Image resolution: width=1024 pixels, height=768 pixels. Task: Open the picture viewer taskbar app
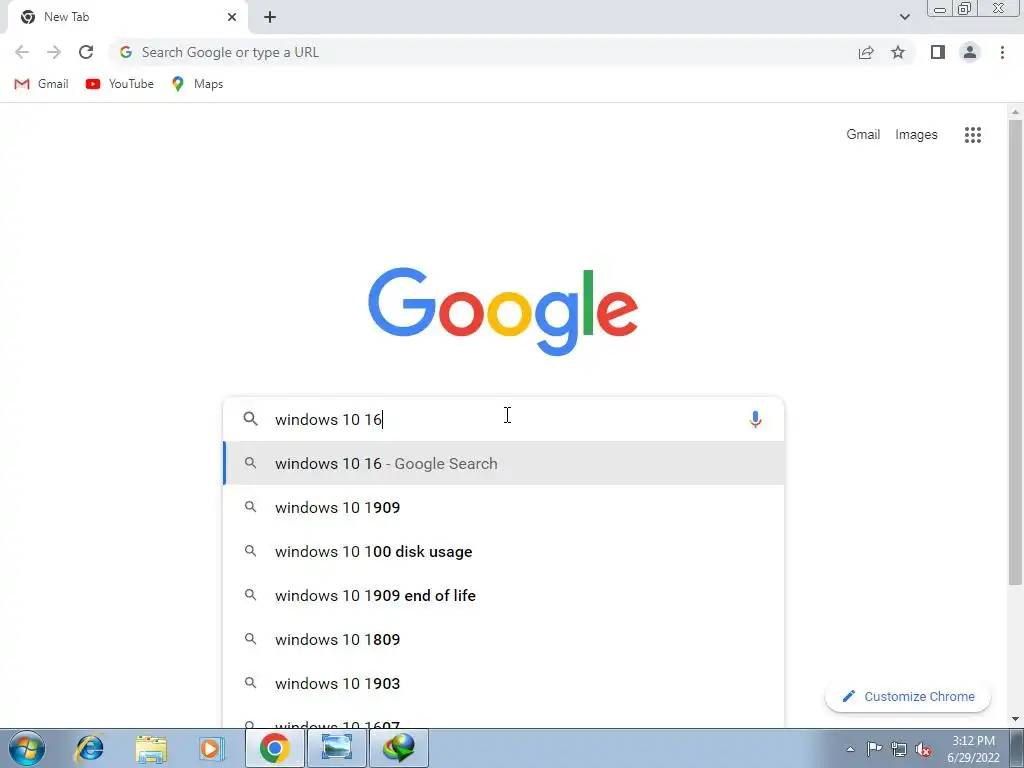337,748
